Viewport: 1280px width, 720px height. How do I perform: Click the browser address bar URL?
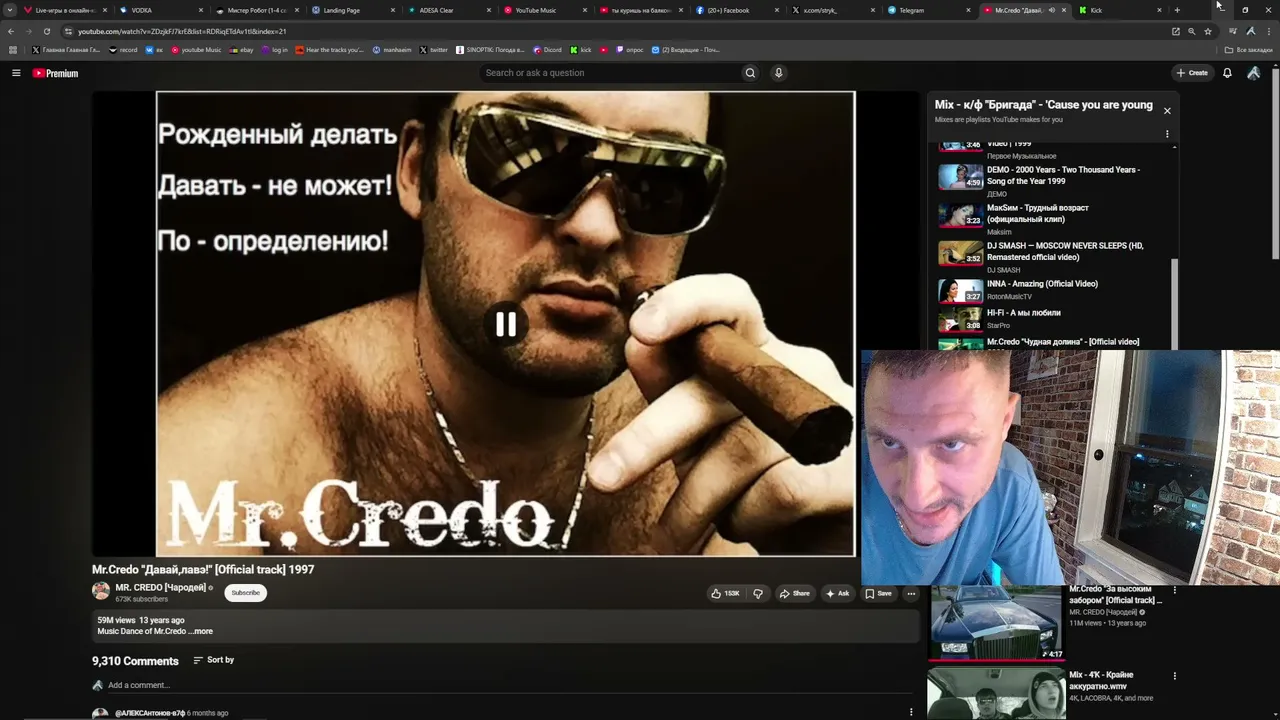[x=182, y=31]
